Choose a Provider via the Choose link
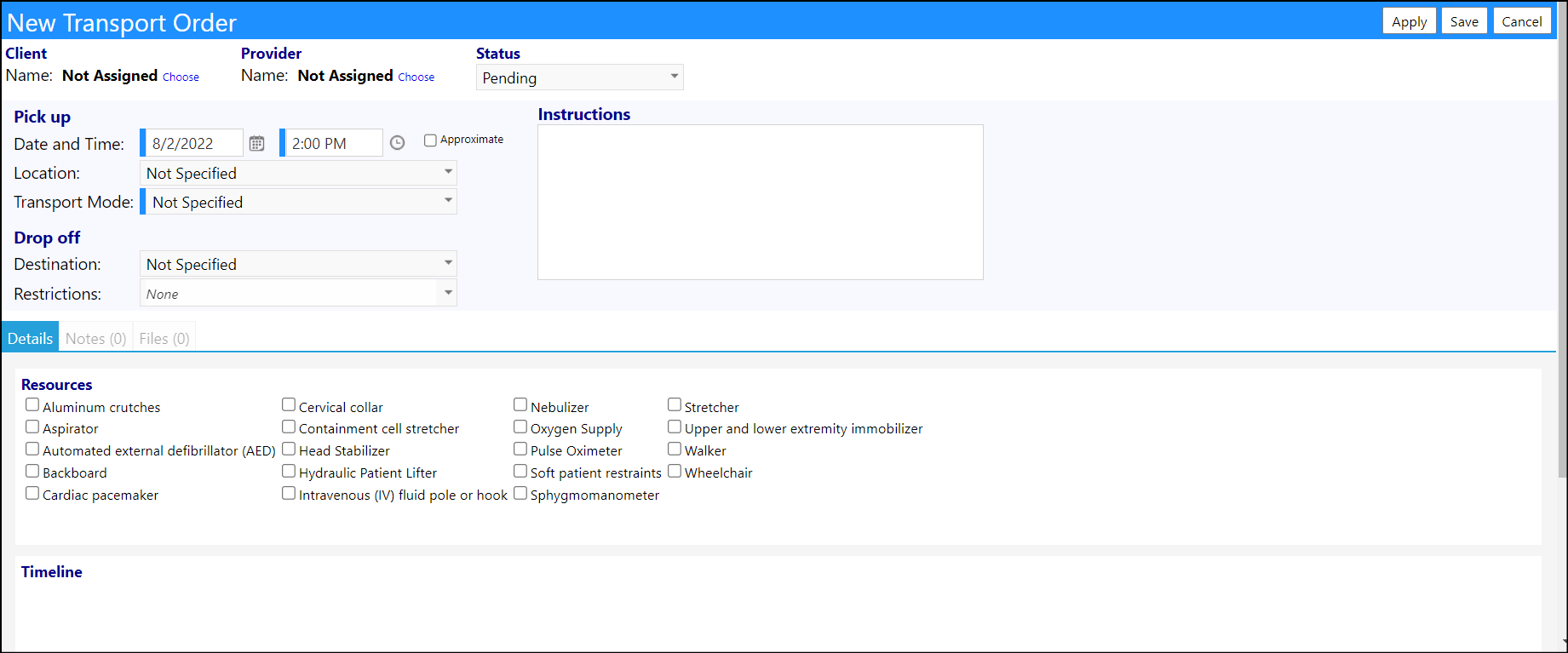1568x653 pixels. pos(416,77)
